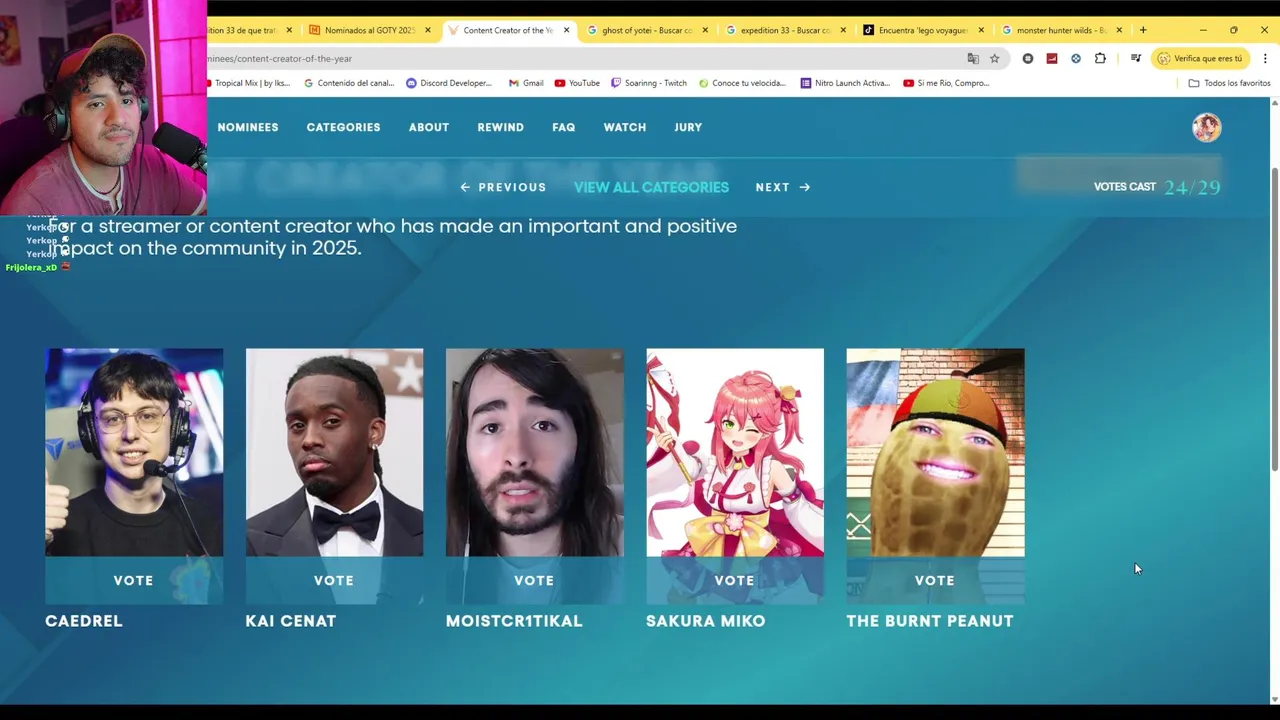The height and width of the screenshot is (720, 1280).
Task: Open the Todos los favoritos folder
Action: click(x=1229, y=83)
